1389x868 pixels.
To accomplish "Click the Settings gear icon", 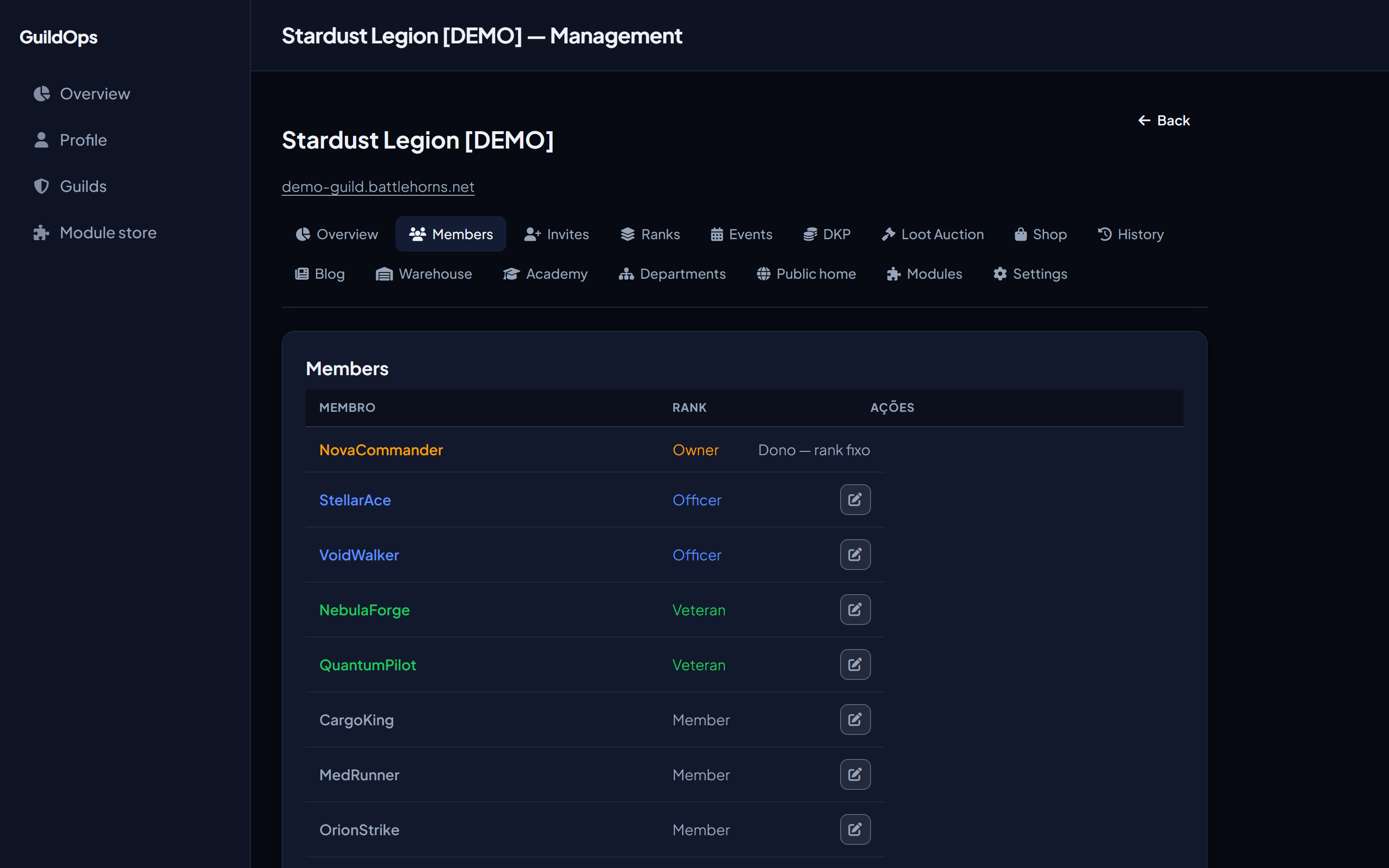I will 1000,274.
